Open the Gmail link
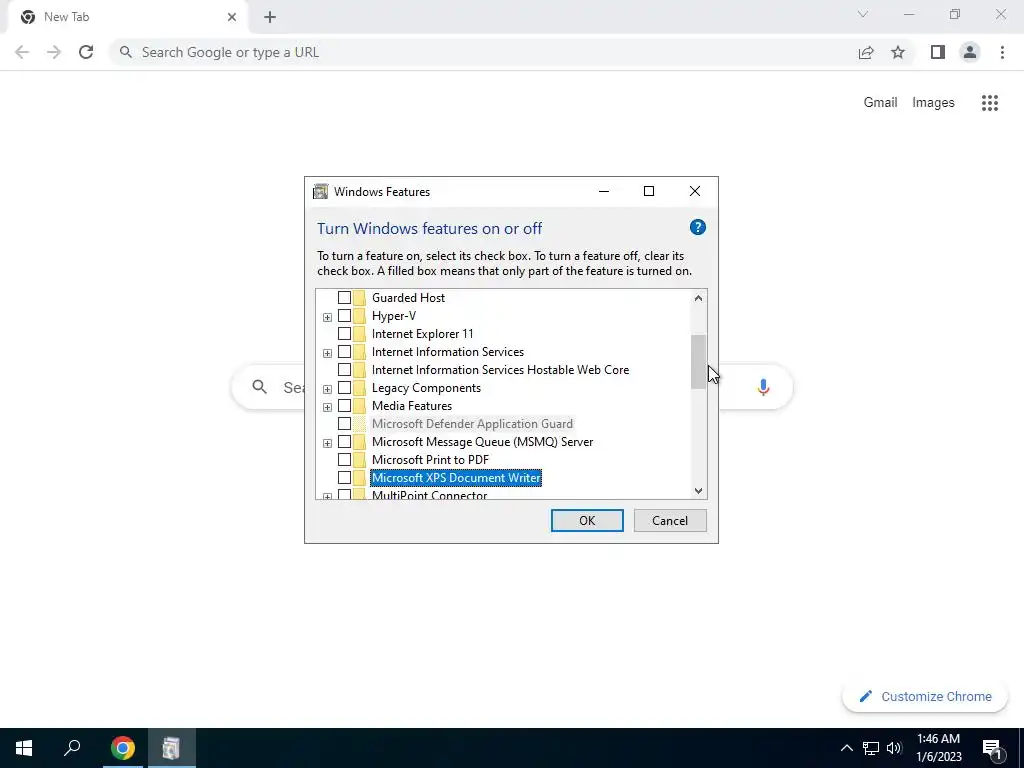The width and height of the screenshot is (1024, 768). [880, 103]
